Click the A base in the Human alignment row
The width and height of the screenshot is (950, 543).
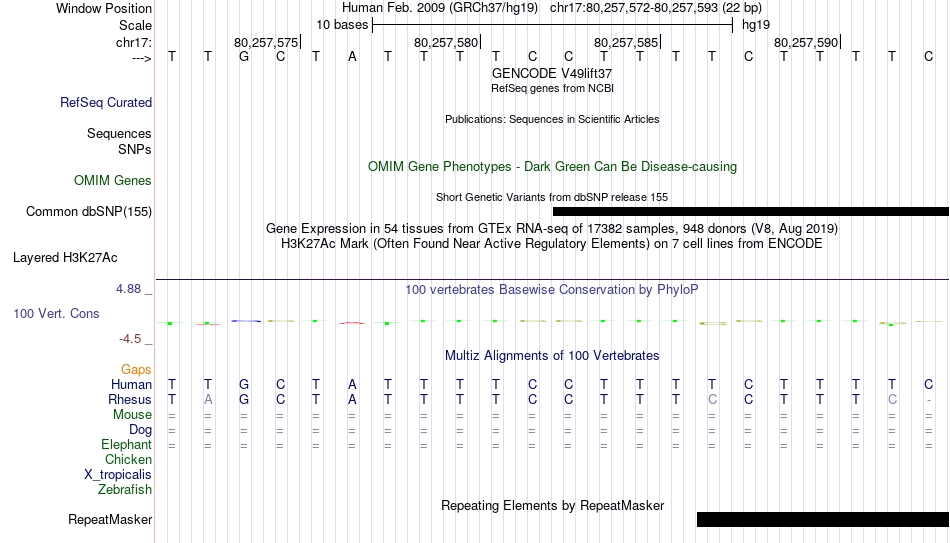(x=352, y=384)
